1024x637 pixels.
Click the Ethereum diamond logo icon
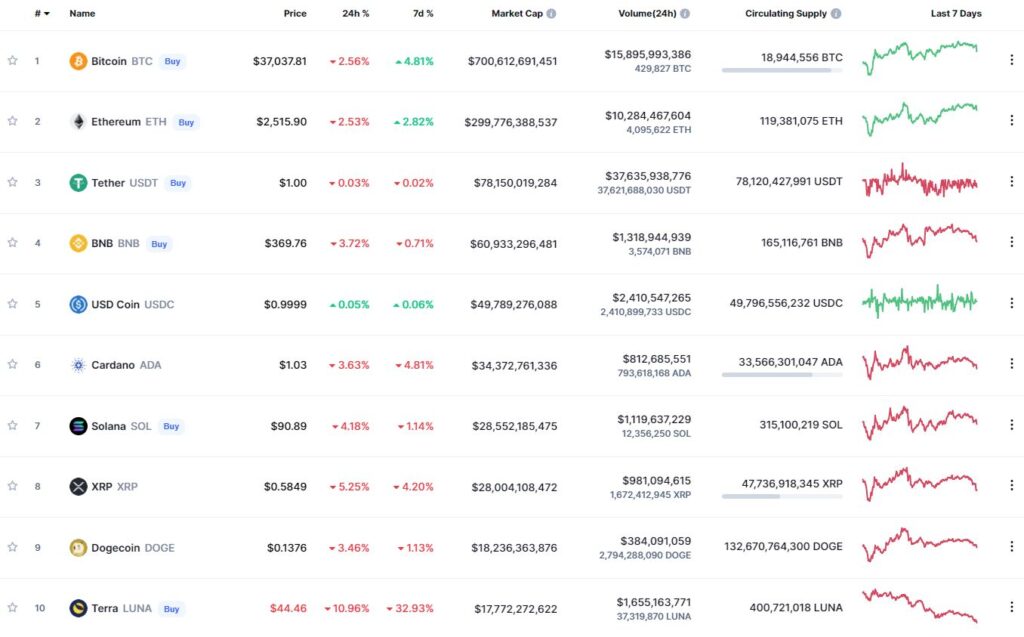[78, 122]
